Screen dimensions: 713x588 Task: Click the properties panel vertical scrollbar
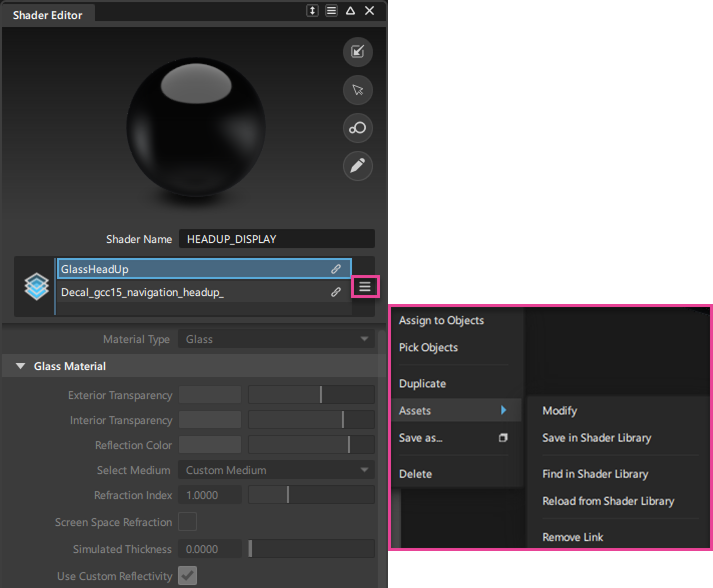point(382,458)
